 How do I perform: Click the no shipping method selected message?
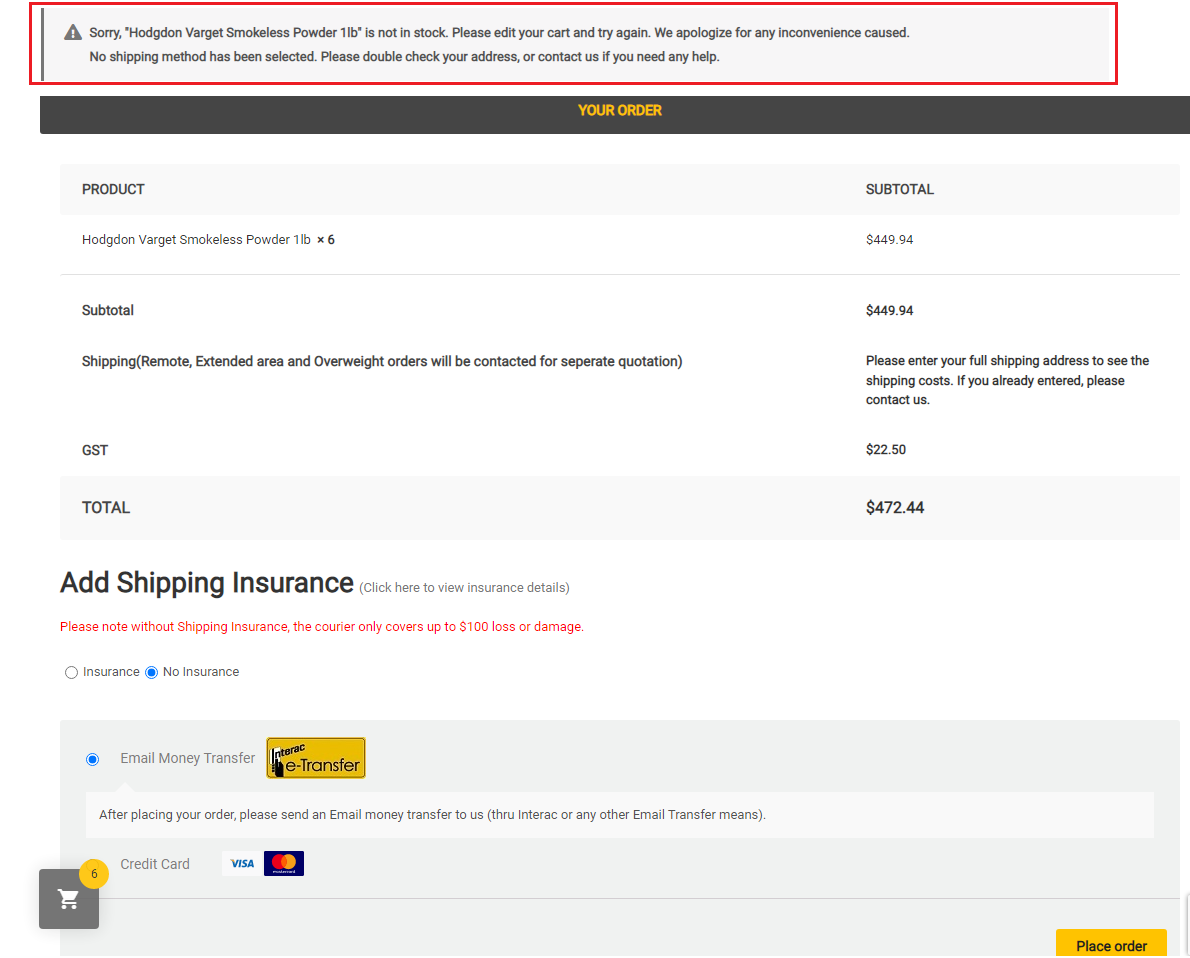click(404, 57)
